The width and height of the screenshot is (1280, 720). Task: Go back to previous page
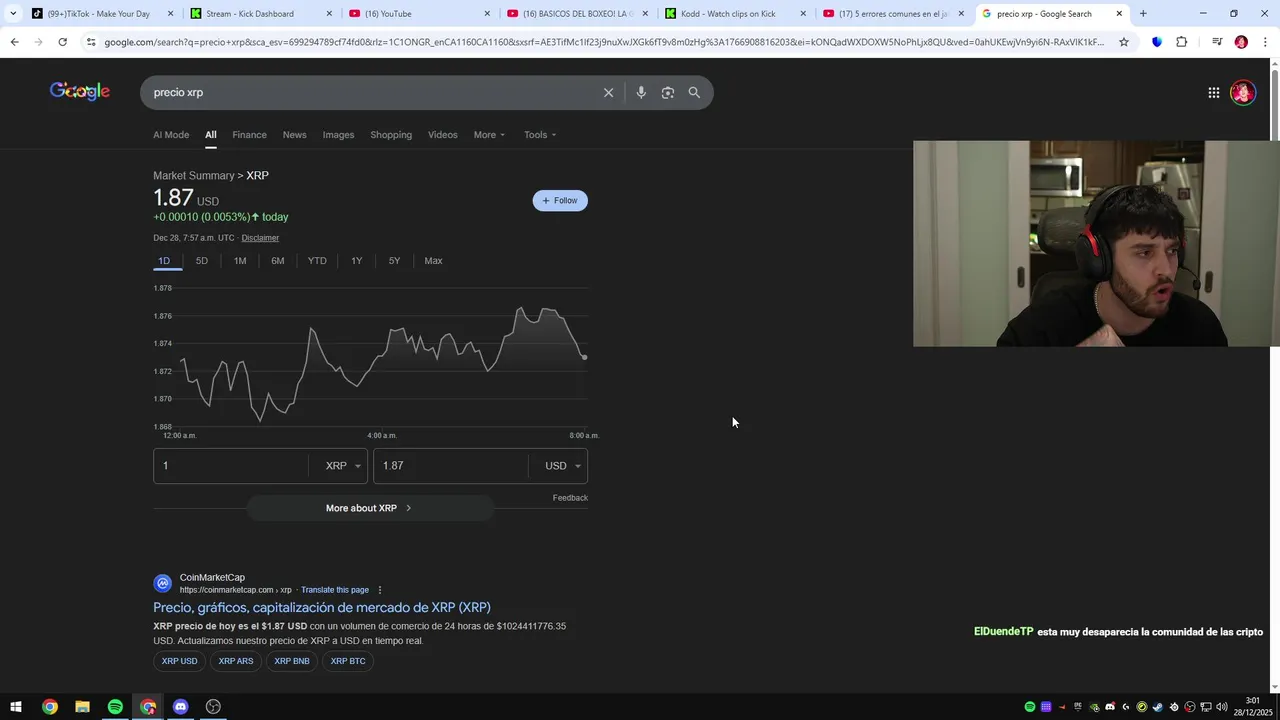click(14, 42)
